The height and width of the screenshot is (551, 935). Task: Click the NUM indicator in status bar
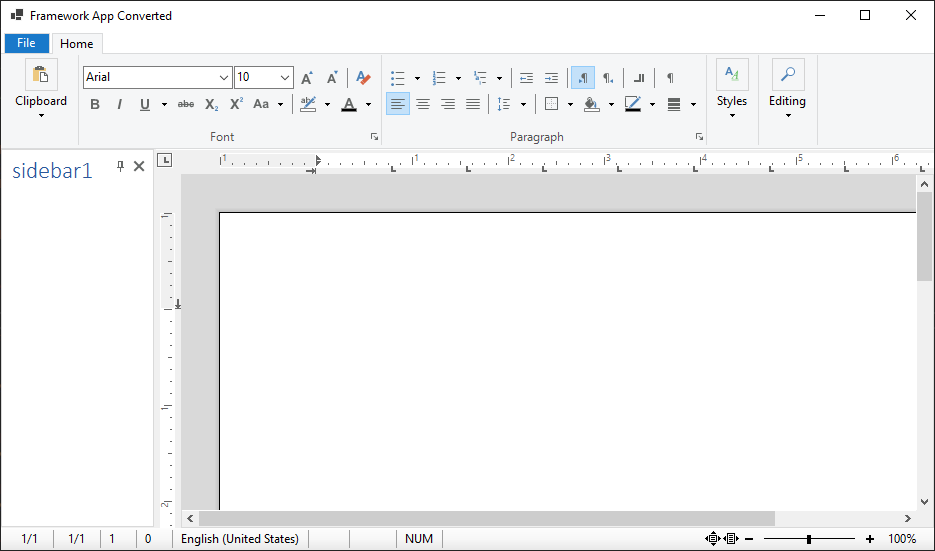pos(419,539)
